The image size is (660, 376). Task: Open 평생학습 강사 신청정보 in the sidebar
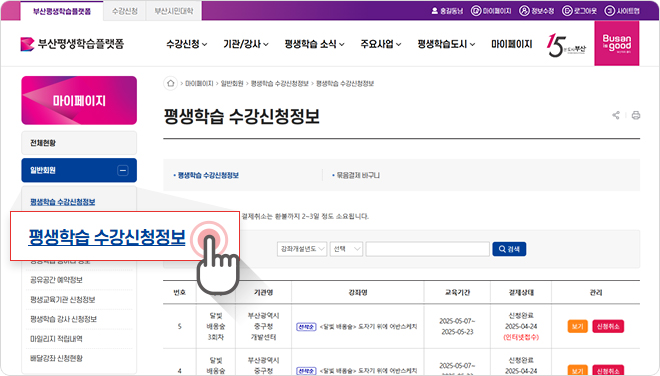click(63, 319)
